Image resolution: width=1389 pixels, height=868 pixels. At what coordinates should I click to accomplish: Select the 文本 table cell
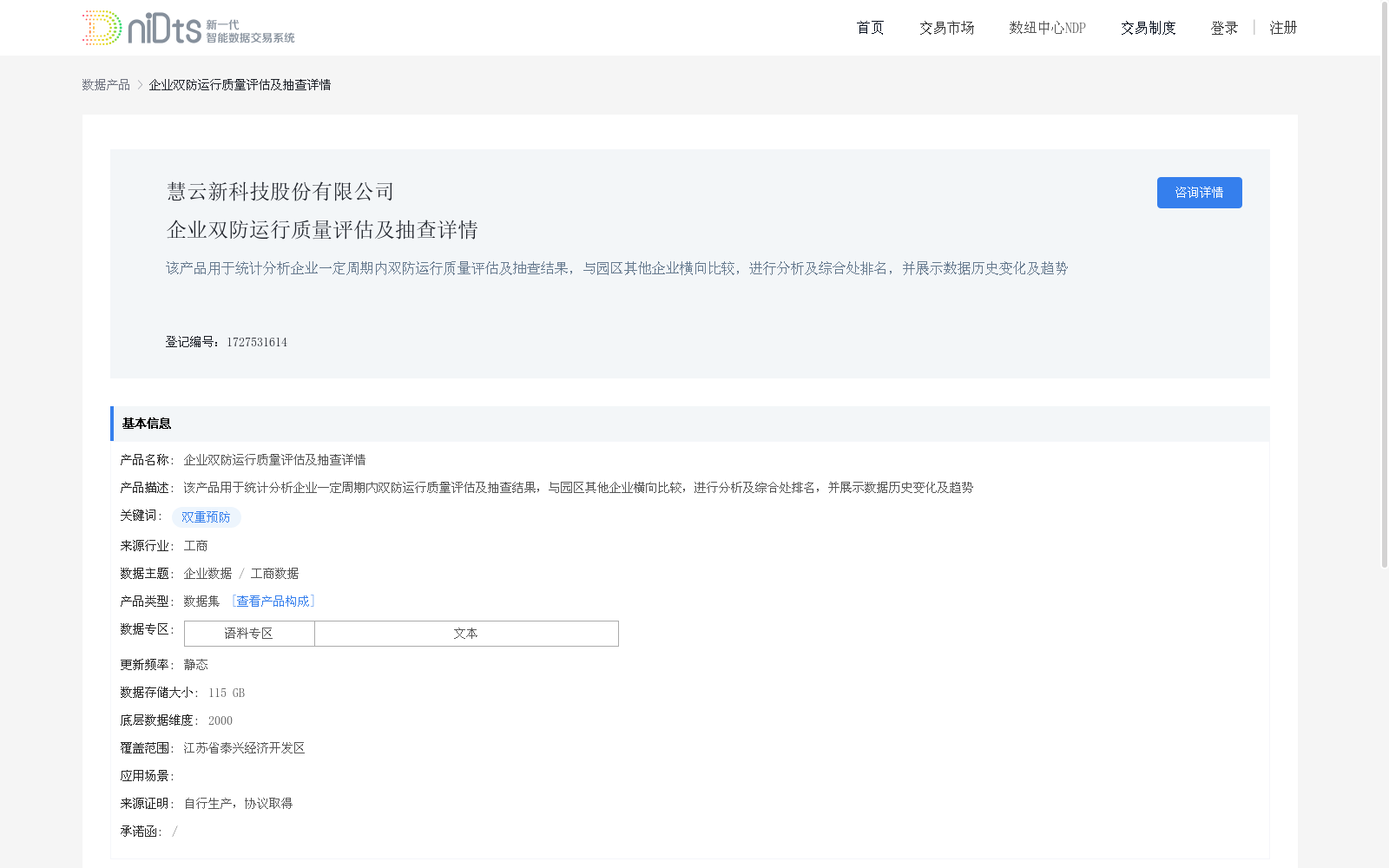pyautogui.click(x=466, y=634)
